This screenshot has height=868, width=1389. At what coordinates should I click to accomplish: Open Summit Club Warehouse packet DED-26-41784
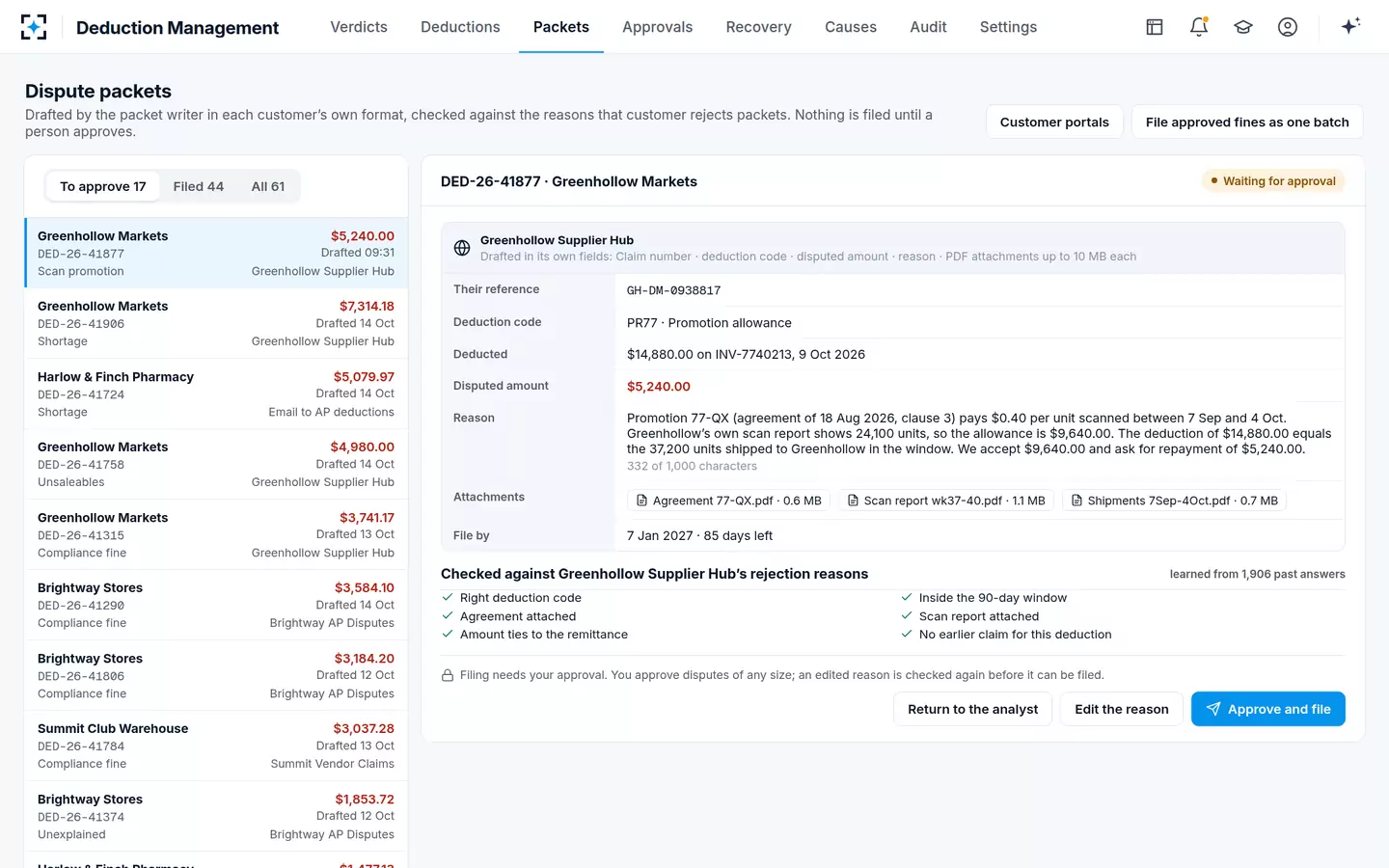coord(216,746)
